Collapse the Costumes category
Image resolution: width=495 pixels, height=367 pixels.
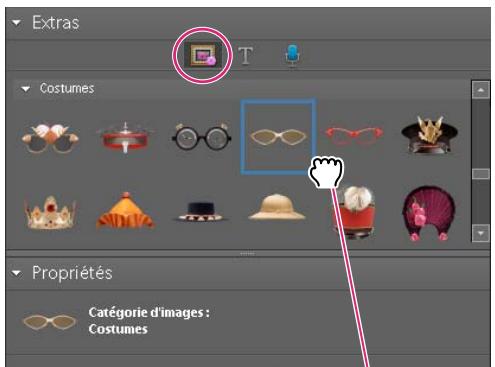click(25, 89)
